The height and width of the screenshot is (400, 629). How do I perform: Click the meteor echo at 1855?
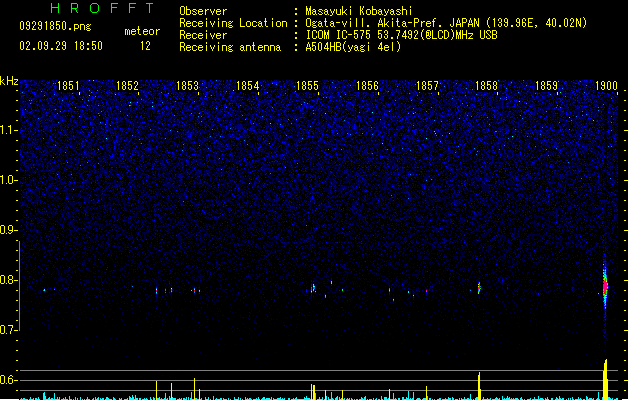pyautogui.click(x=313, y=288)
